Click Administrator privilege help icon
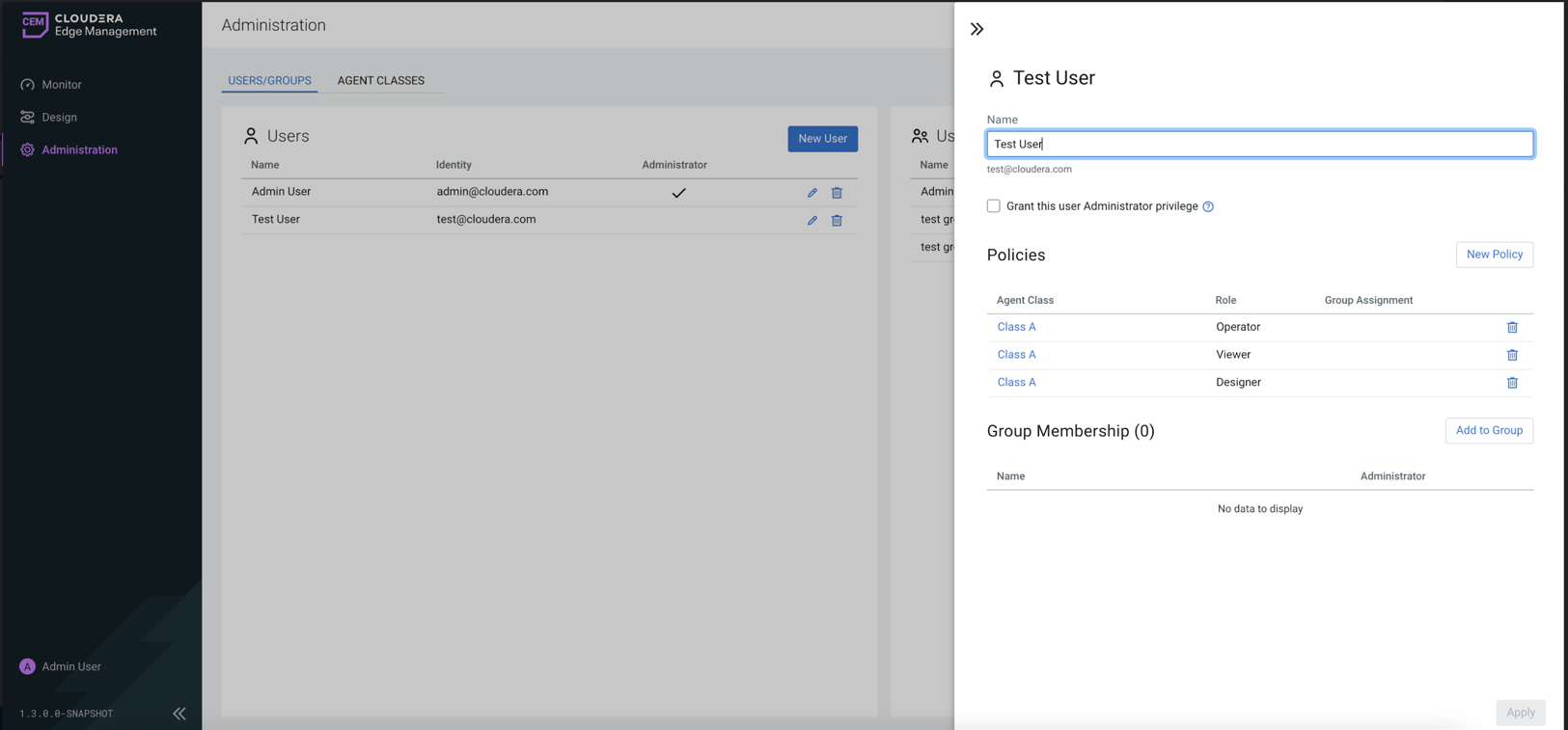The image size is (1568, 730). tap(1208, 206)
